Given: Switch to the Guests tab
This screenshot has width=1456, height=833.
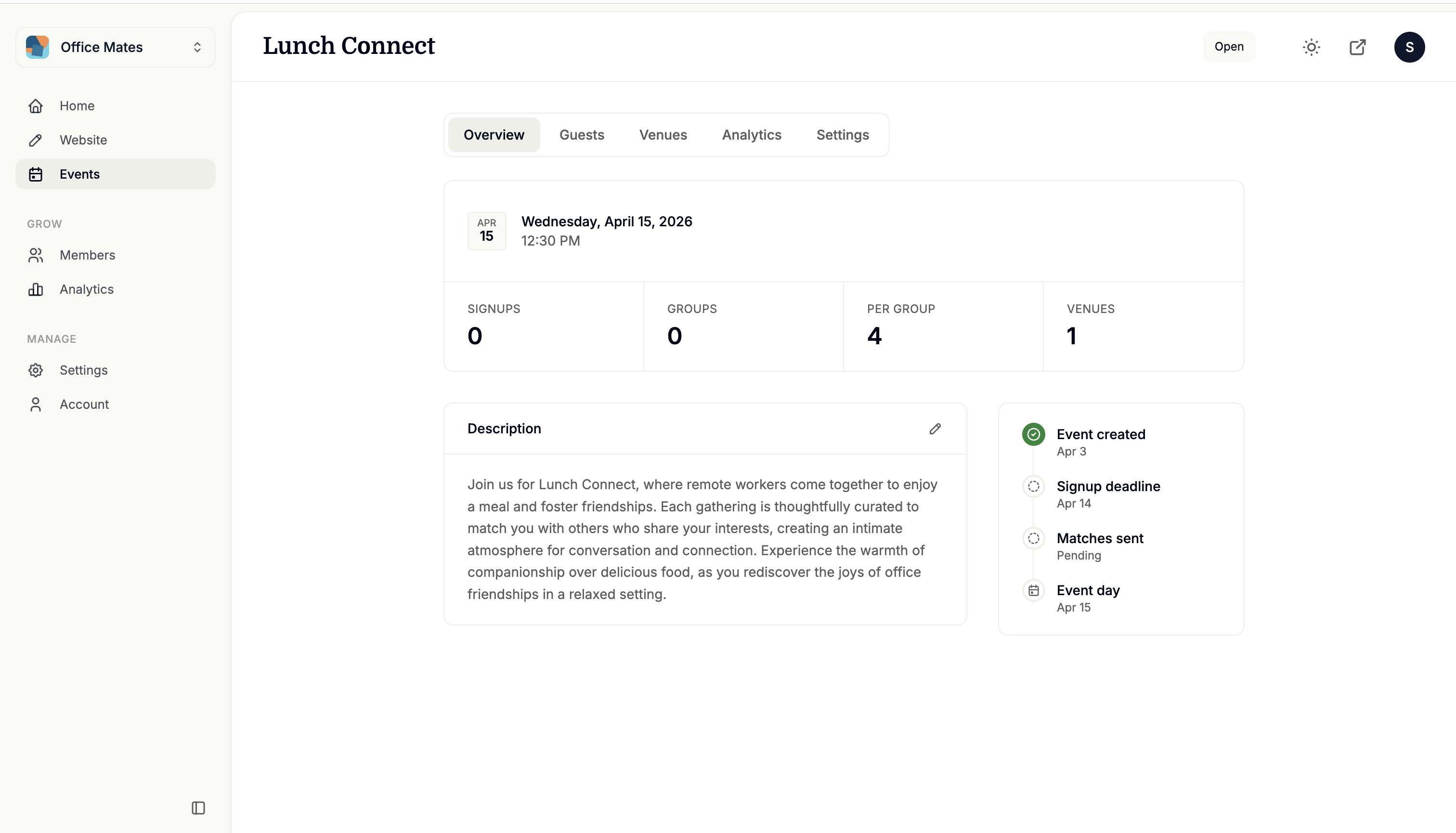Looking at the screenshot, I should pos(581,135).
